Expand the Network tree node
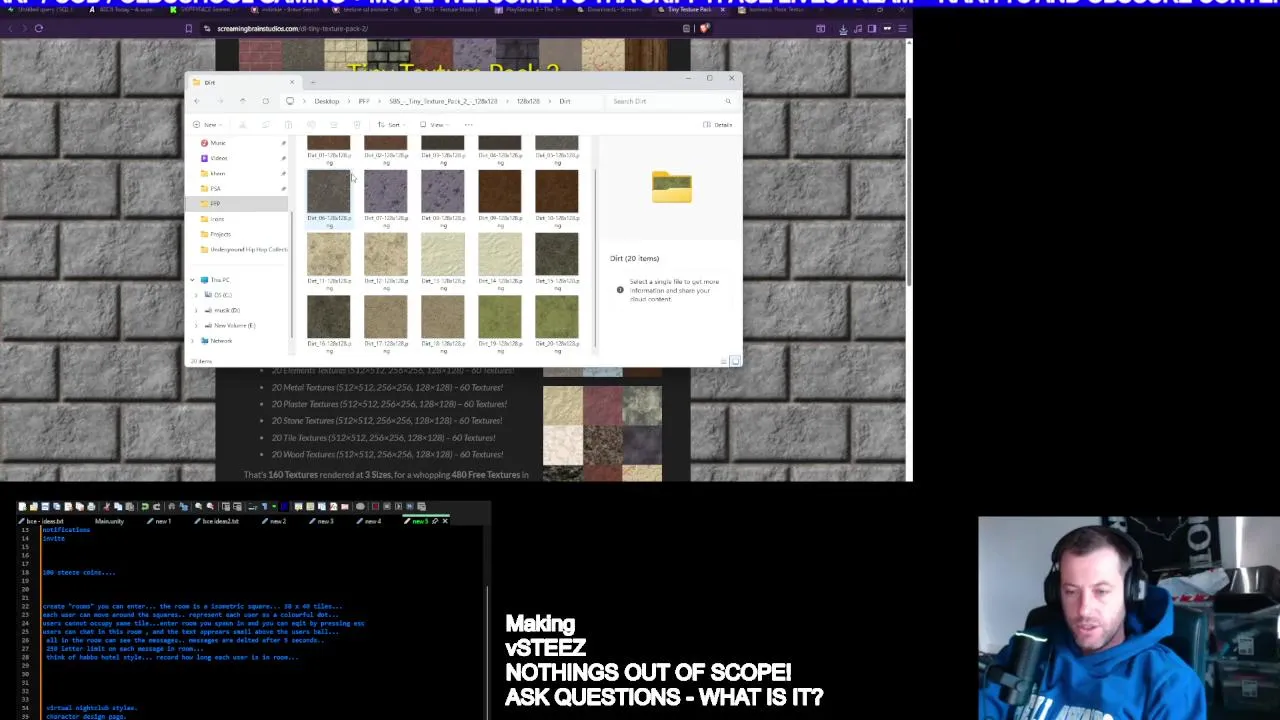Viewport: 1280px width, 720px height. (x=193, y=341)
